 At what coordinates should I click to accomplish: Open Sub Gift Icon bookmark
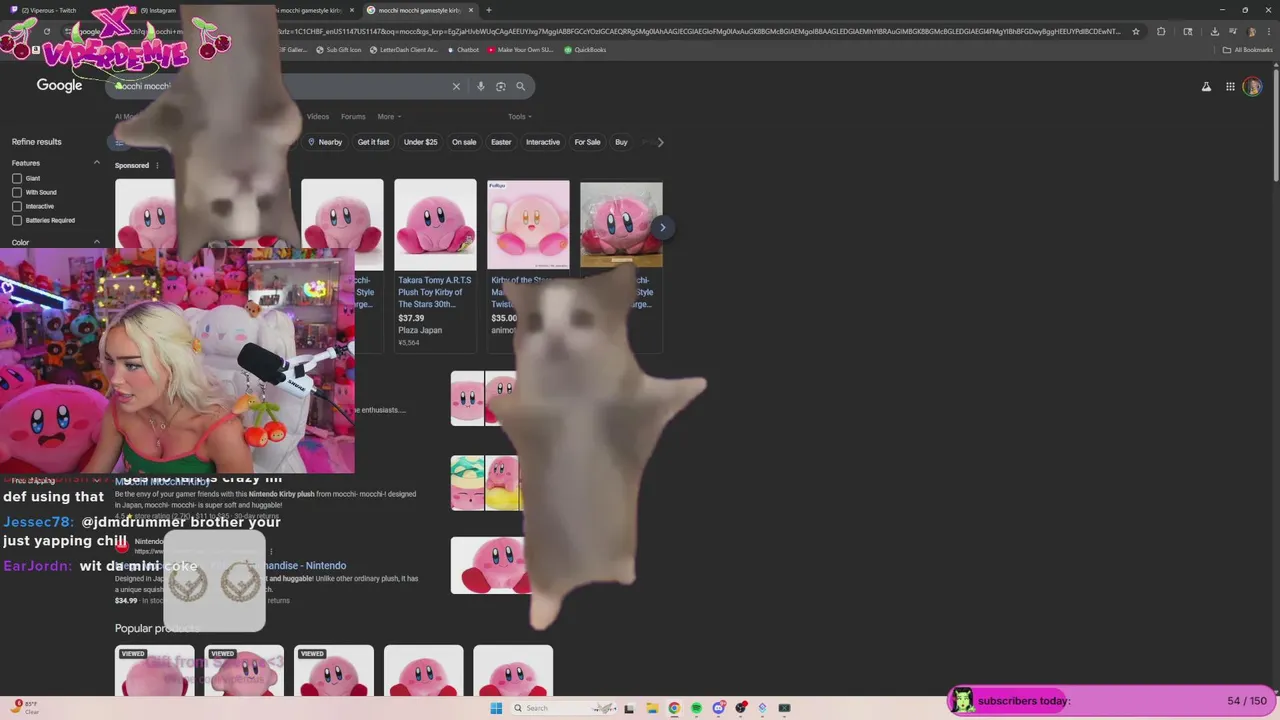339,49
